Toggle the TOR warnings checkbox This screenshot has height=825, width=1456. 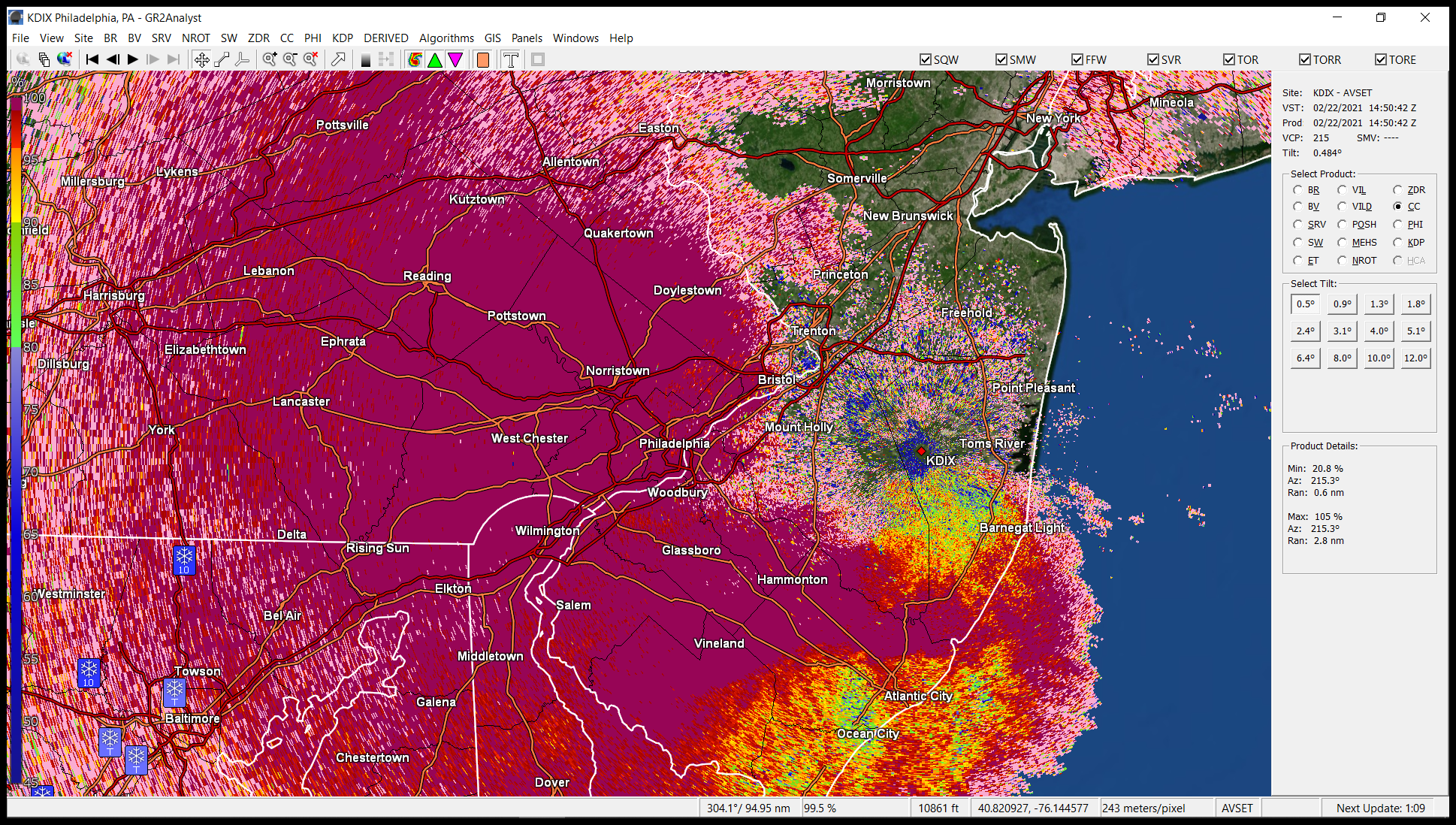click(x=1229, y=59)
